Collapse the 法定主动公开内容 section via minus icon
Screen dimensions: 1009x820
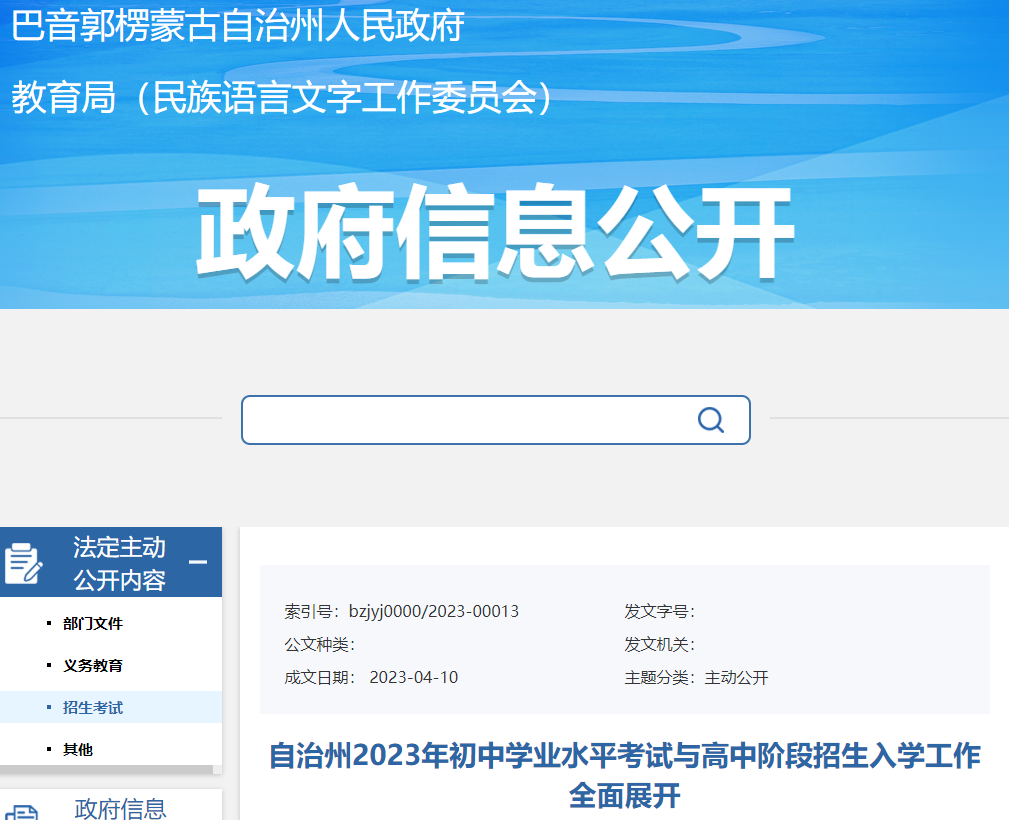(198, 562)
